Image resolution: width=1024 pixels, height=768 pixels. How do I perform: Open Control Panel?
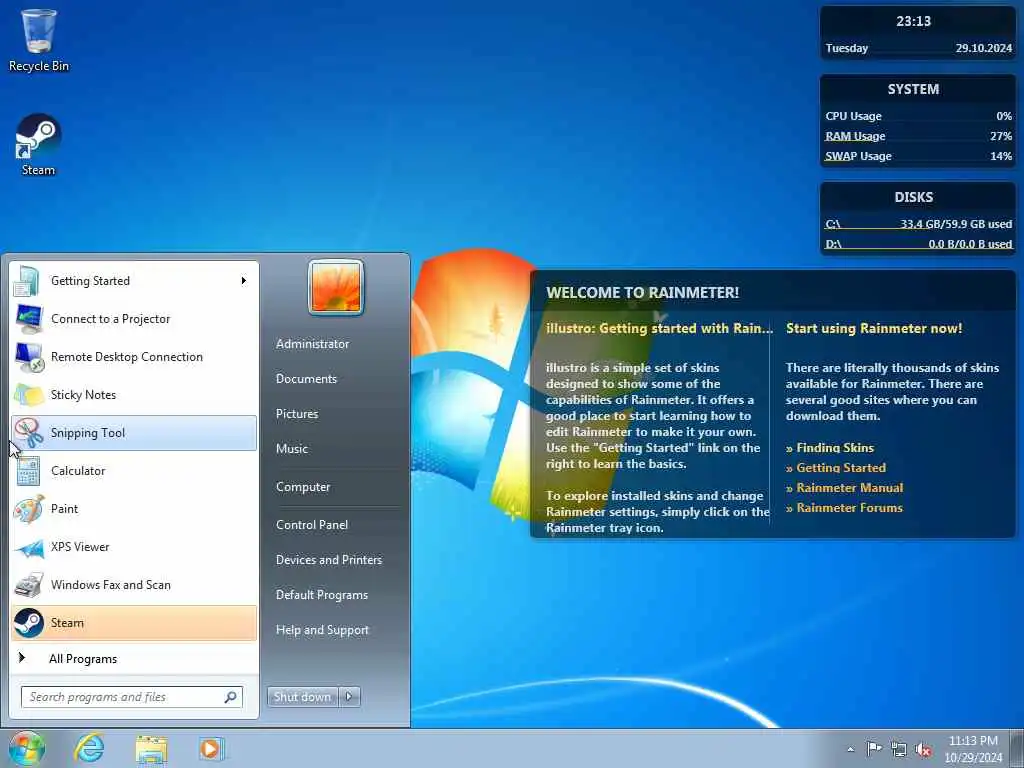tap(312, 524)
